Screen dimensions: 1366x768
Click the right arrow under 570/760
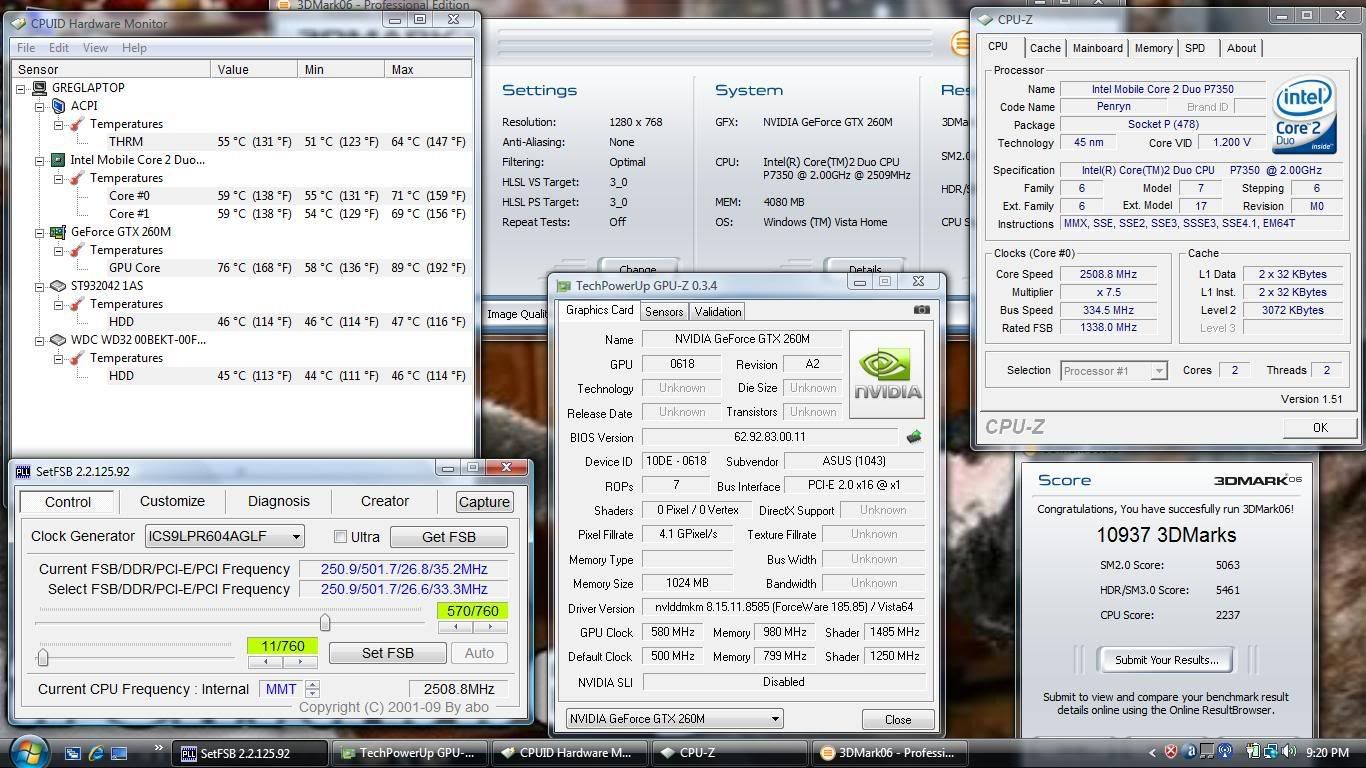click(490, 627)
